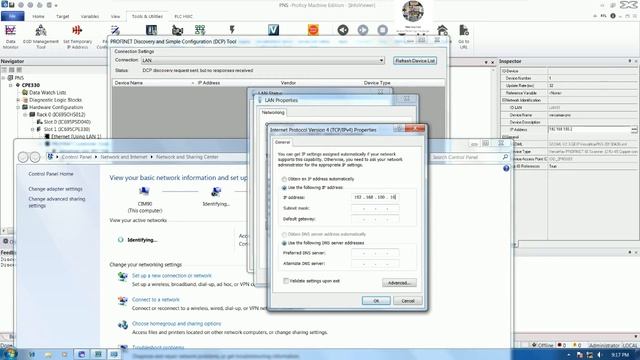This screenshot has width=640, height=360.
Task: Click Cancel in IPv4 Properties dialog
Action: (408, 301)
